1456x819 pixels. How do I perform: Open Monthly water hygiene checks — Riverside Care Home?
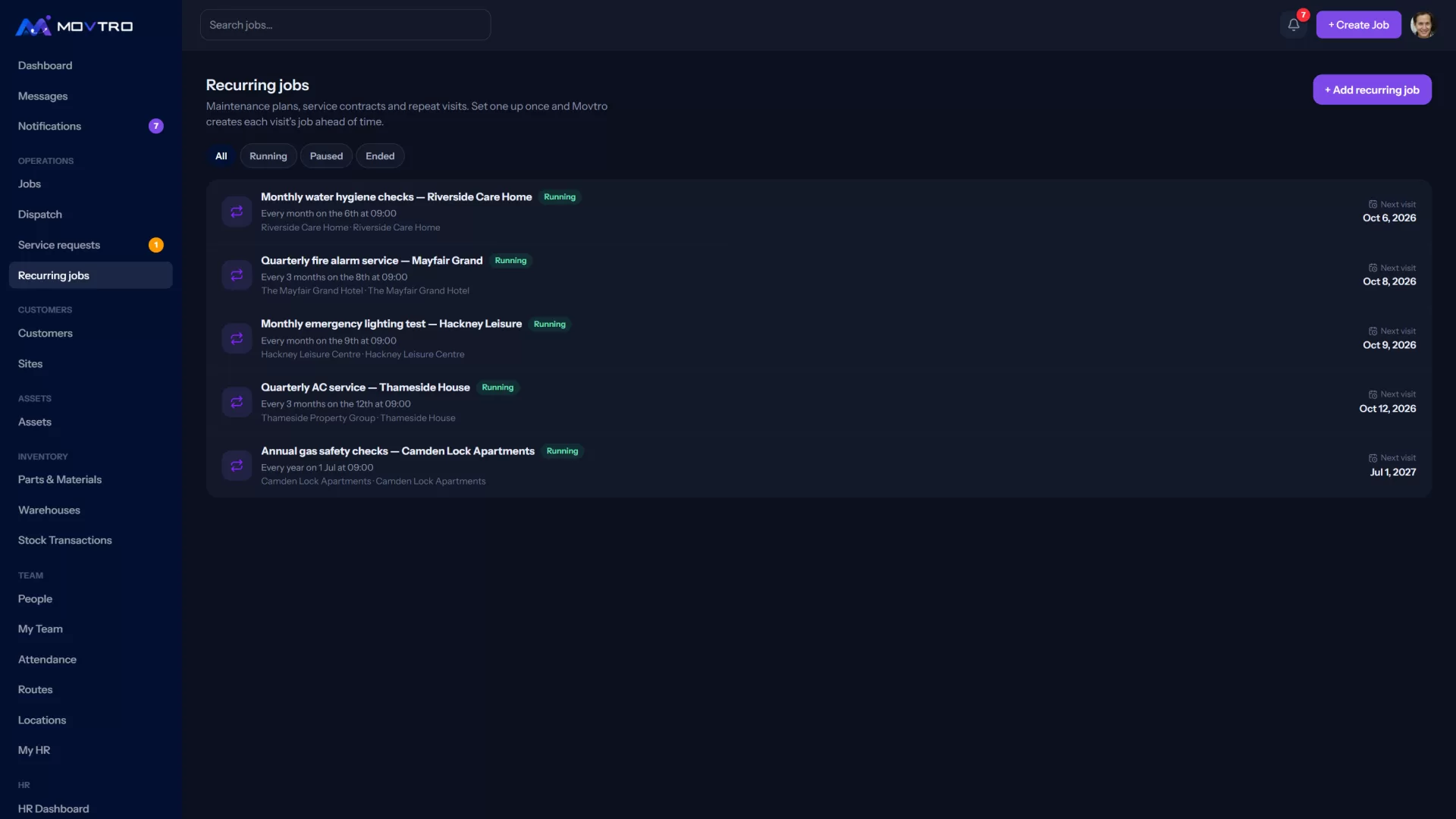819,212
